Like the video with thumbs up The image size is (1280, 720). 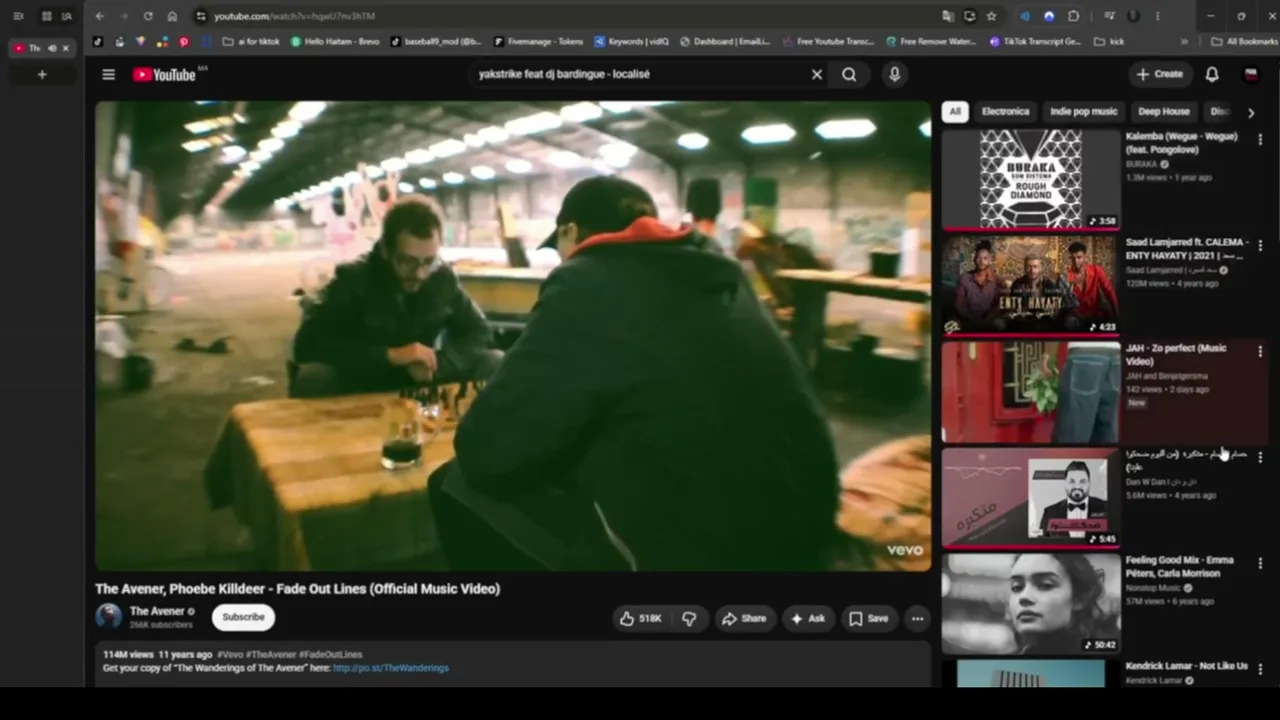[640, 618]
